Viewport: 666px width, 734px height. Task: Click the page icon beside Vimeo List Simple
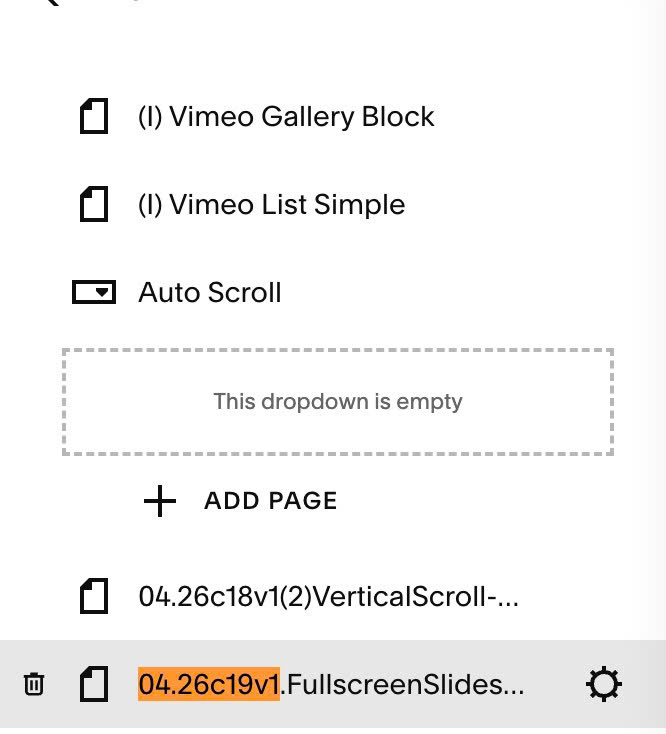tap(94, 205)
